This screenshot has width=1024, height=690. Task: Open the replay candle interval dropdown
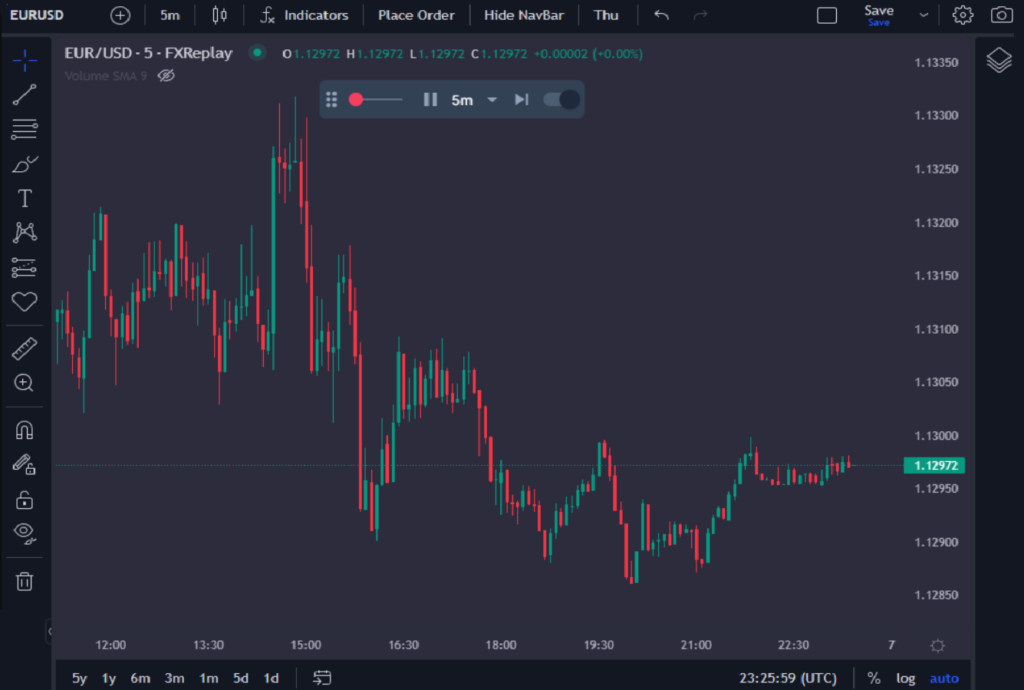(x=470, y=99)
